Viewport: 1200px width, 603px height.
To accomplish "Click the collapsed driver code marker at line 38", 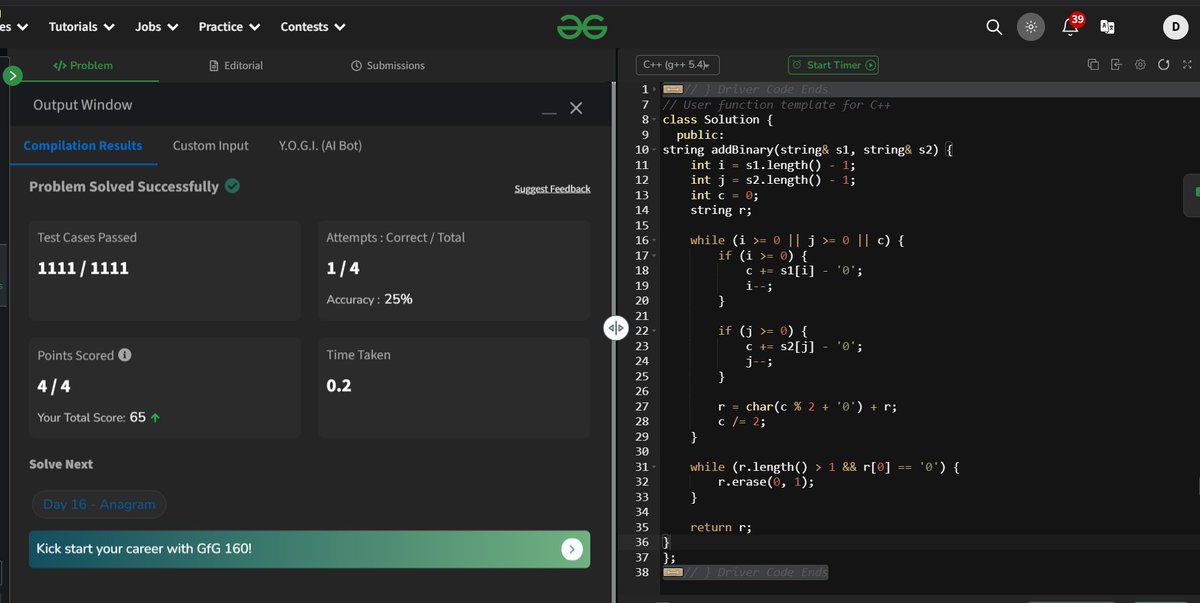I will (x=673, y=572).
